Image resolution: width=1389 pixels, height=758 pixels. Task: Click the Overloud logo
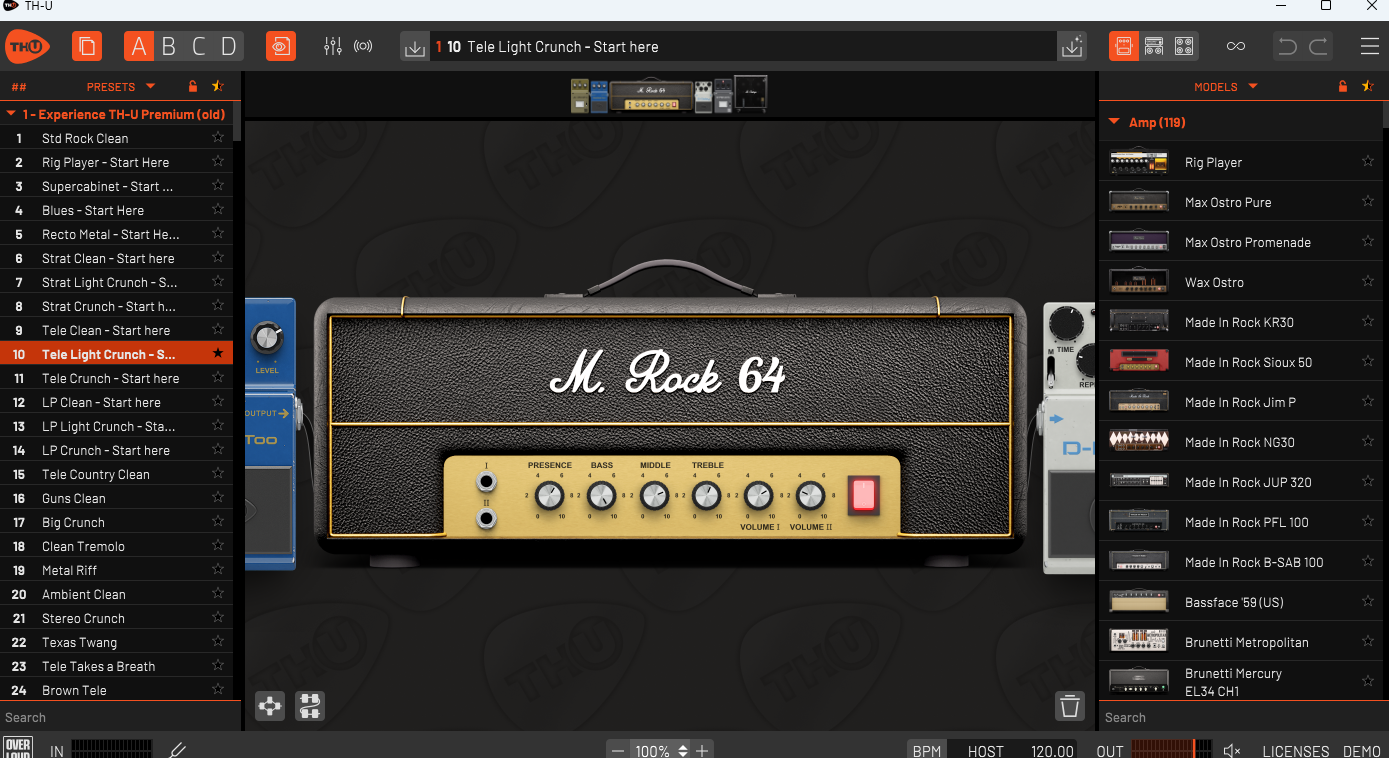click(18, 747)
